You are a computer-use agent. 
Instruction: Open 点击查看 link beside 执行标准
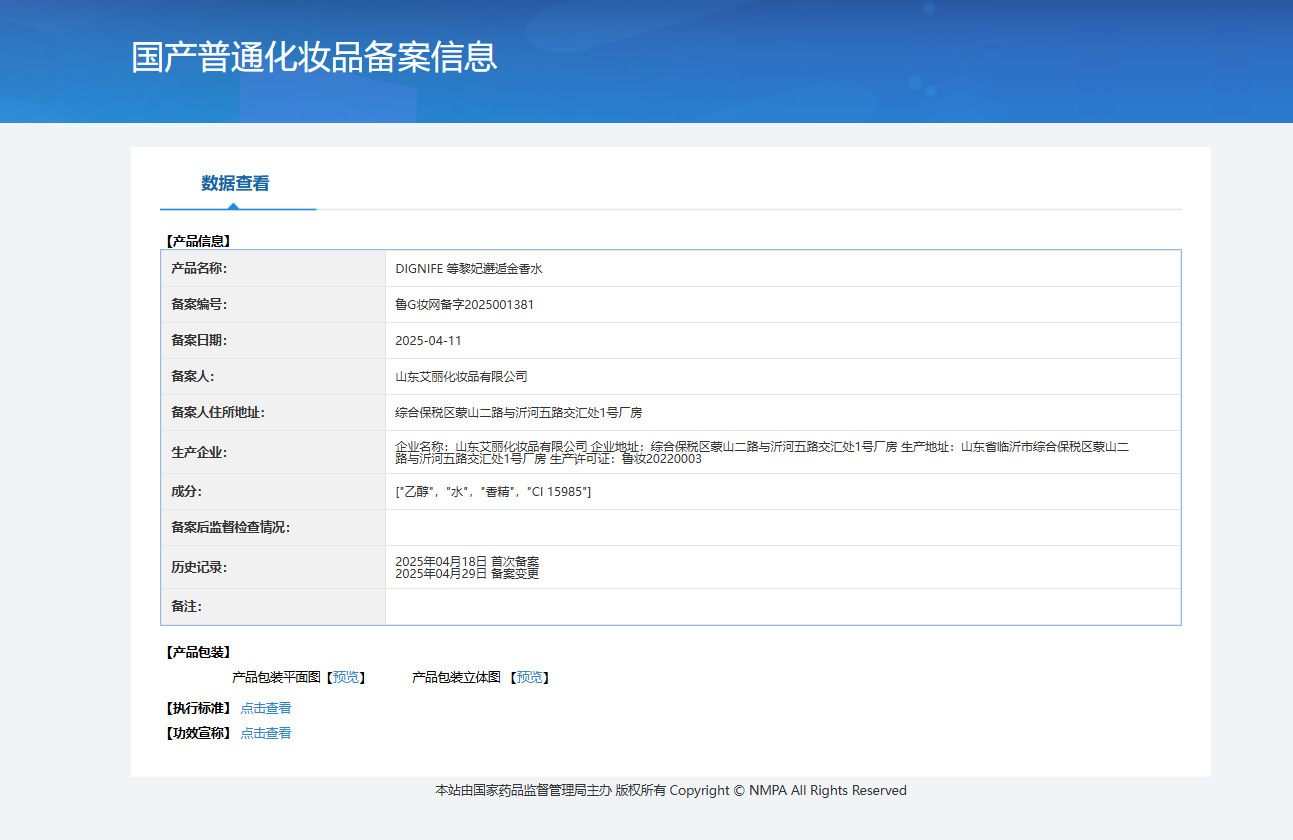click(266, 708)
